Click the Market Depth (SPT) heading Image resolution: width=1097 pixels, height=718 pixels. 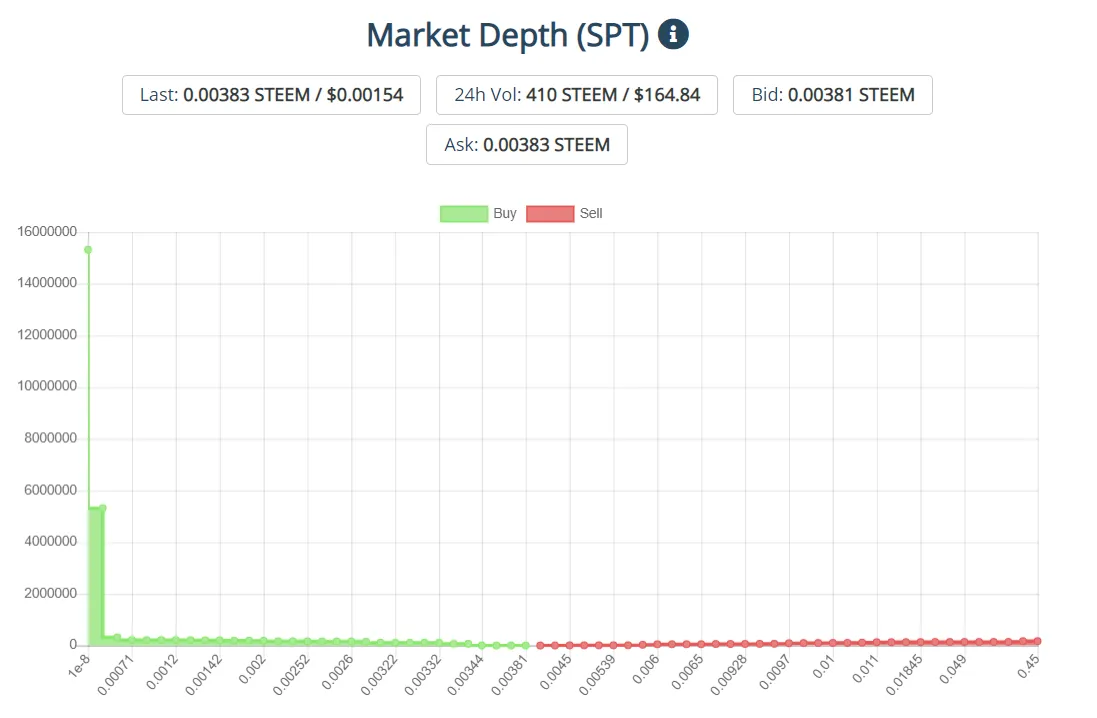coord(507,35)
